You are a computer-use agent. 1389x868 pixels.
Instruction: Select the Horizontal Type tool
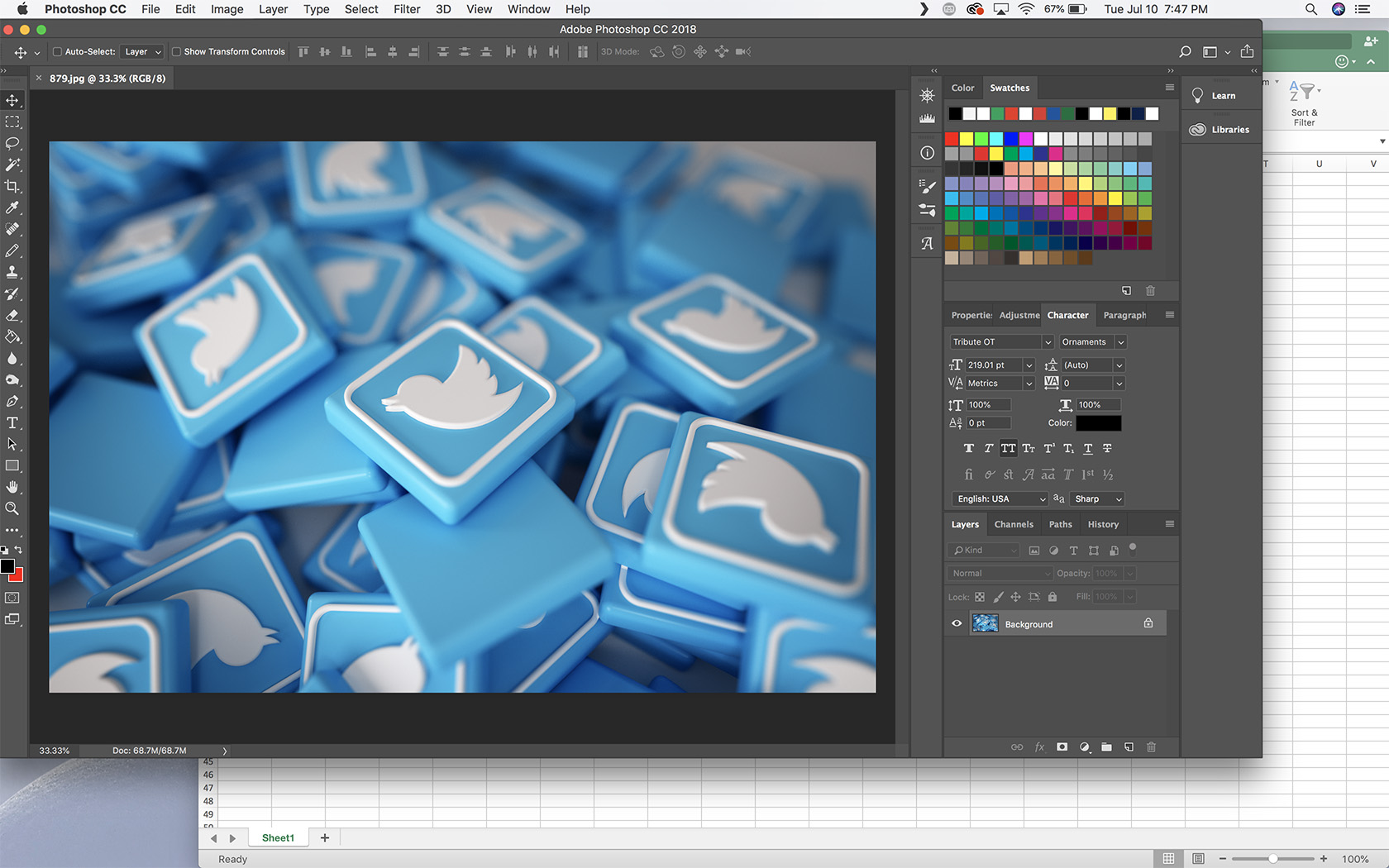pos(12,423)
